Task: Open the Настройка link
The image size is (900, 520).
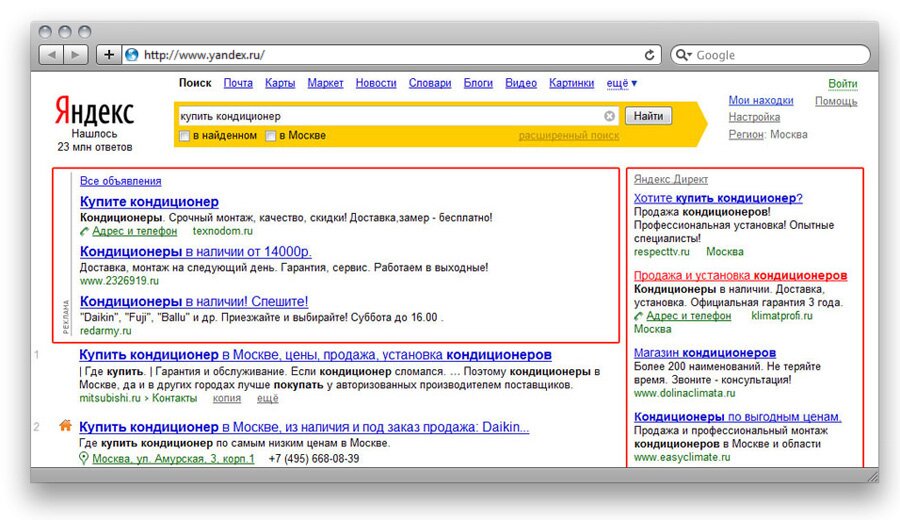Action: tap(754, 117)
